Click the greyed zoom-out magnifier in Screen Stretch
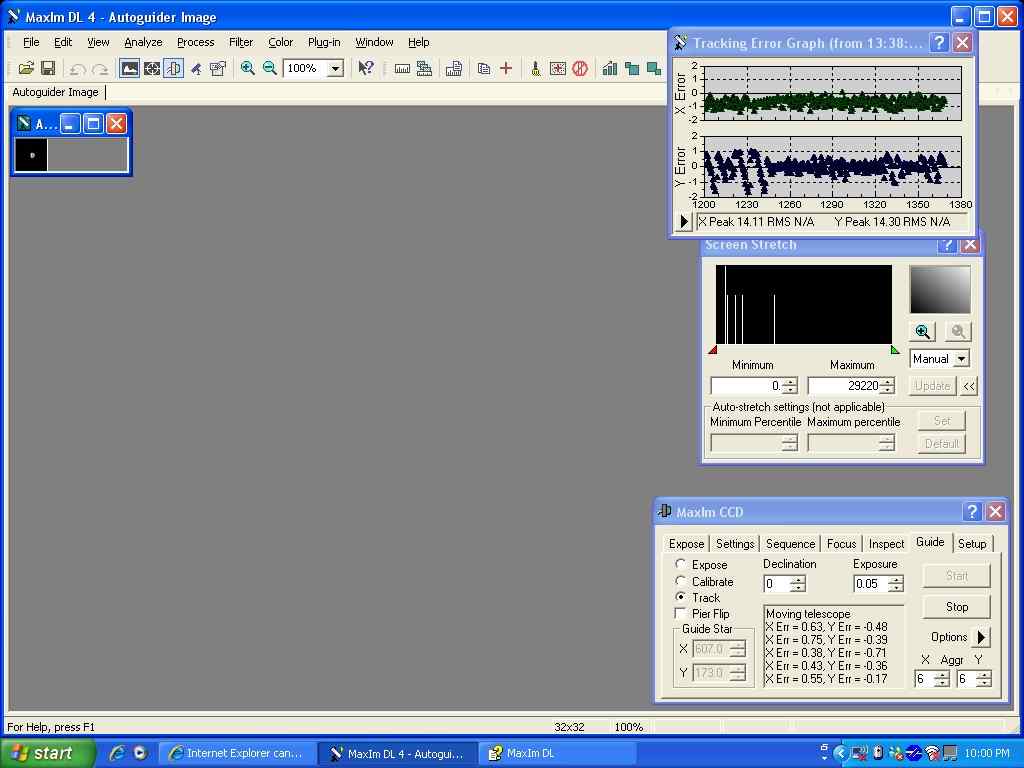 [x=958, y=331]
